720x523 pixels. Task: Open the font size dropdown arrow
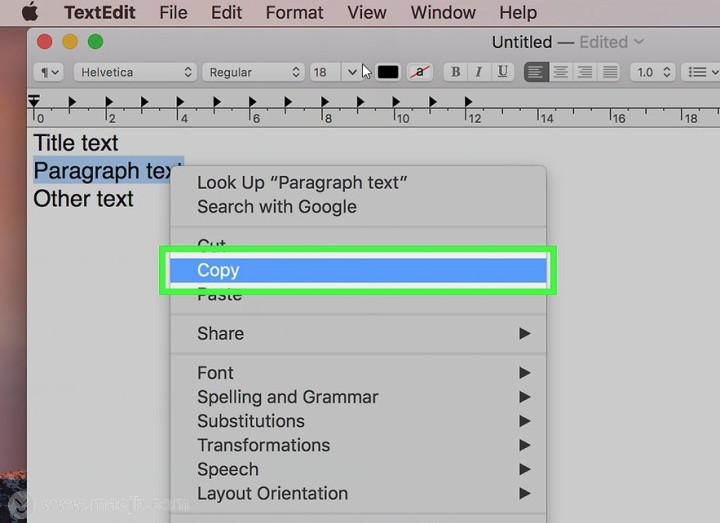click(x=352, y=72)
